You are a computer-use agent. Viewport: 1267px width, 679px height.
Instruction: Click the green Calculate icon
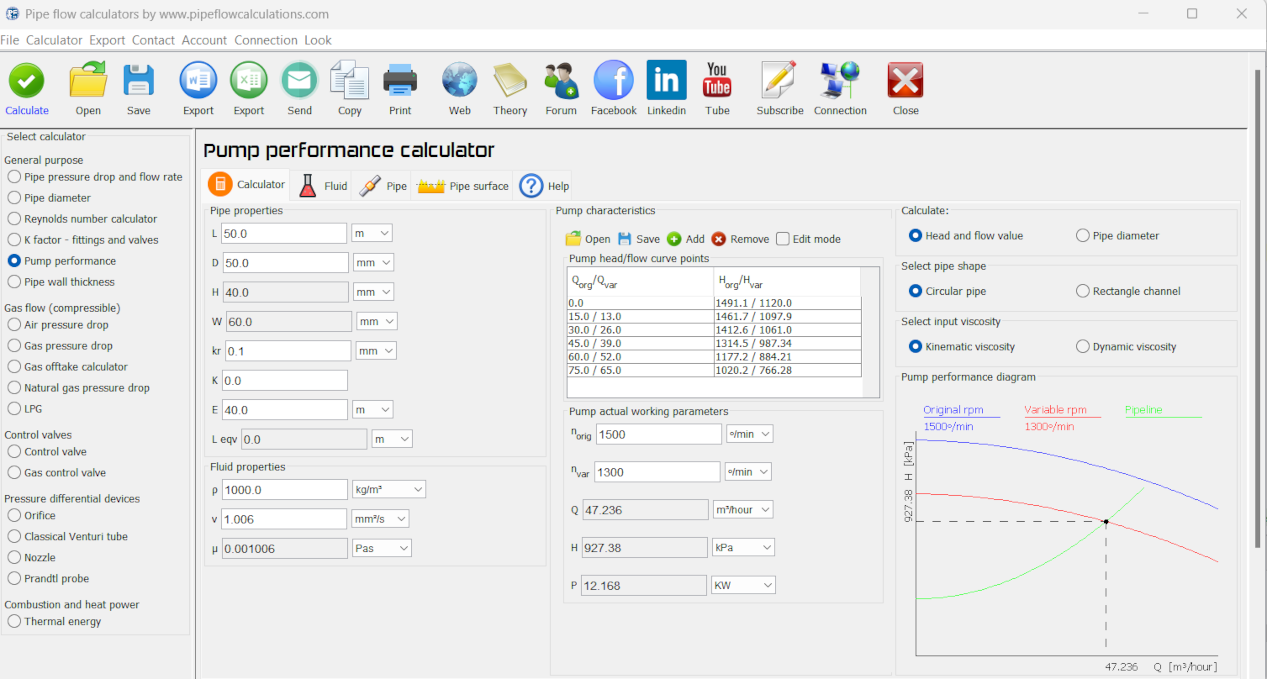[26, 86]
